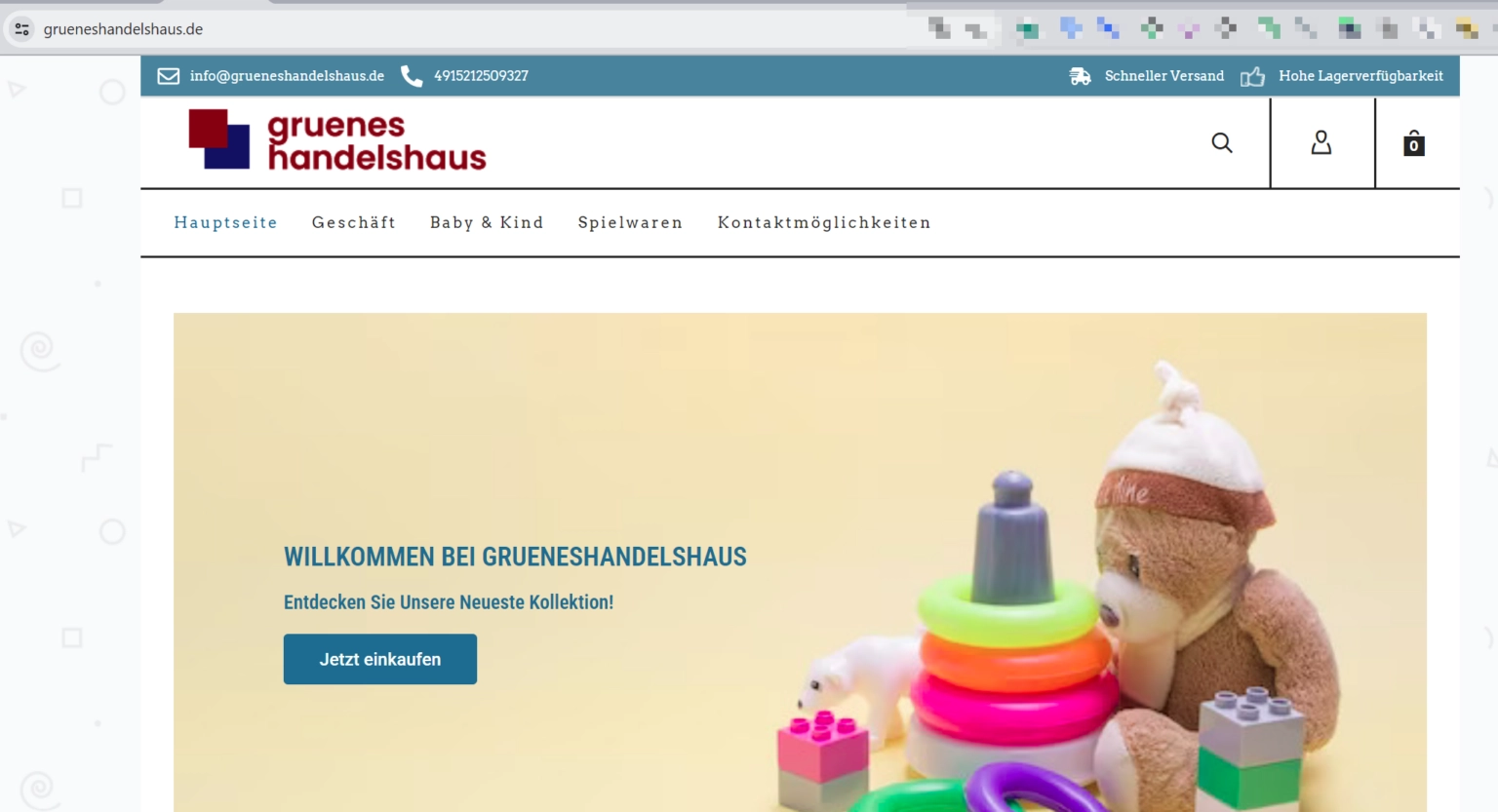The height and width of the screenshot is (812, 1498).
Task: Open the Geschäft menu item
Action: point(354,222)
